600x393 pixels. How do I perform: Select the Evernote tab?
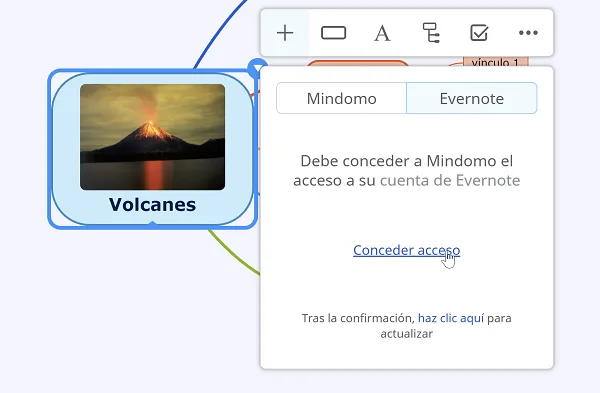point(471,98)
